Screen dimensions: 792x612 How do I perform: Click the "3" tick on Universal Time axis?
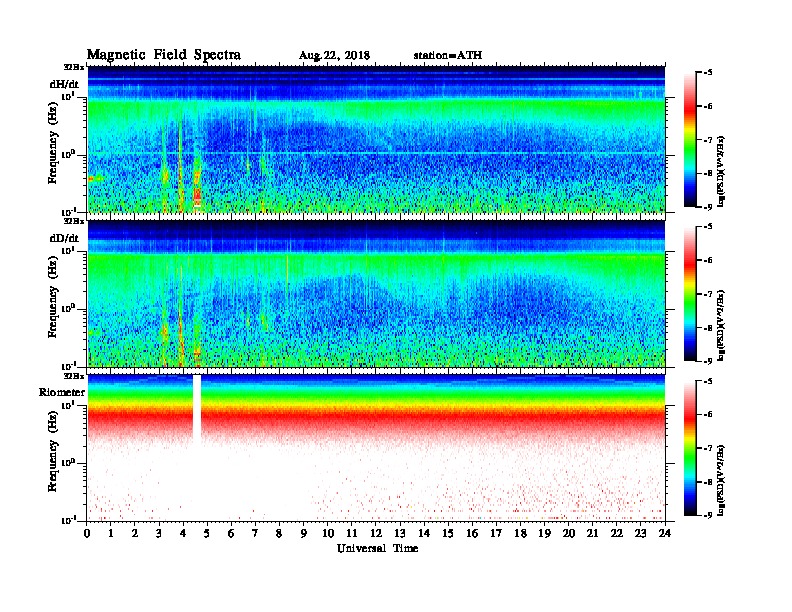tap(159, 533)
